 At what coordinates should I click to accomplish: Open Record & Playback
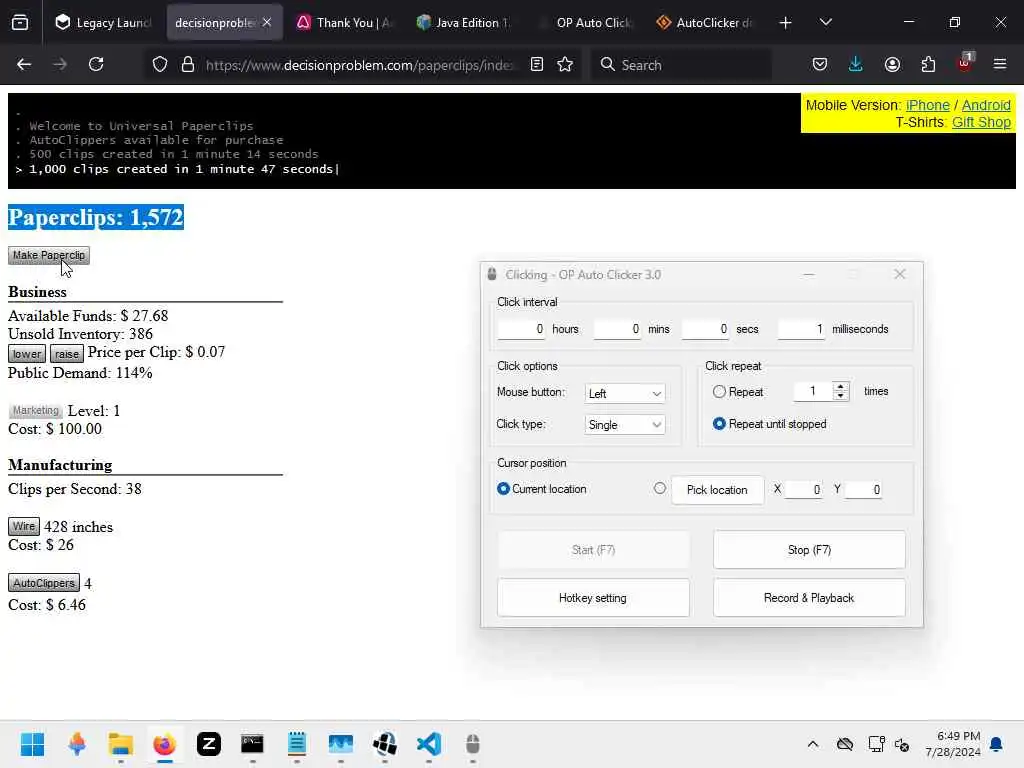click(x=809, y=598)
